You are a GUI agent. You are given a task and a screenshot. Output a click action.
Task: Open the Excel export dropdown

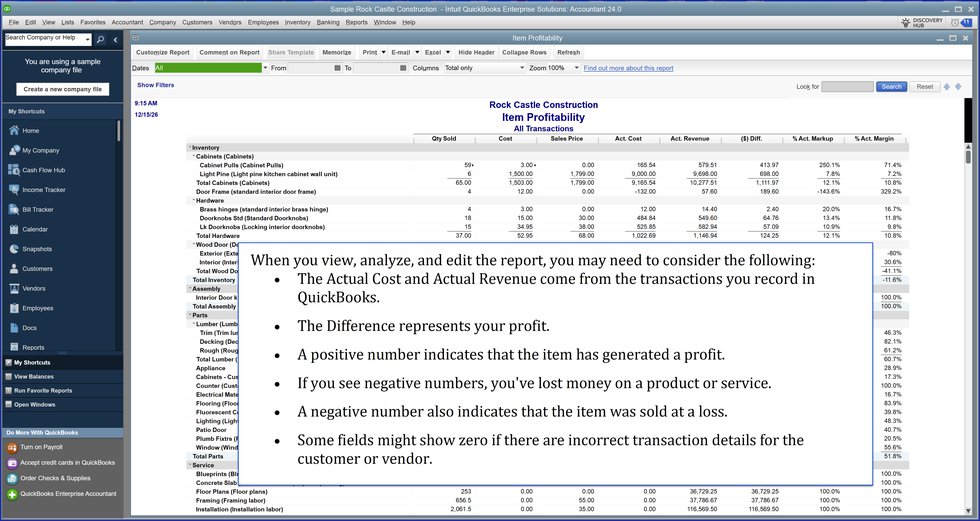436,52
